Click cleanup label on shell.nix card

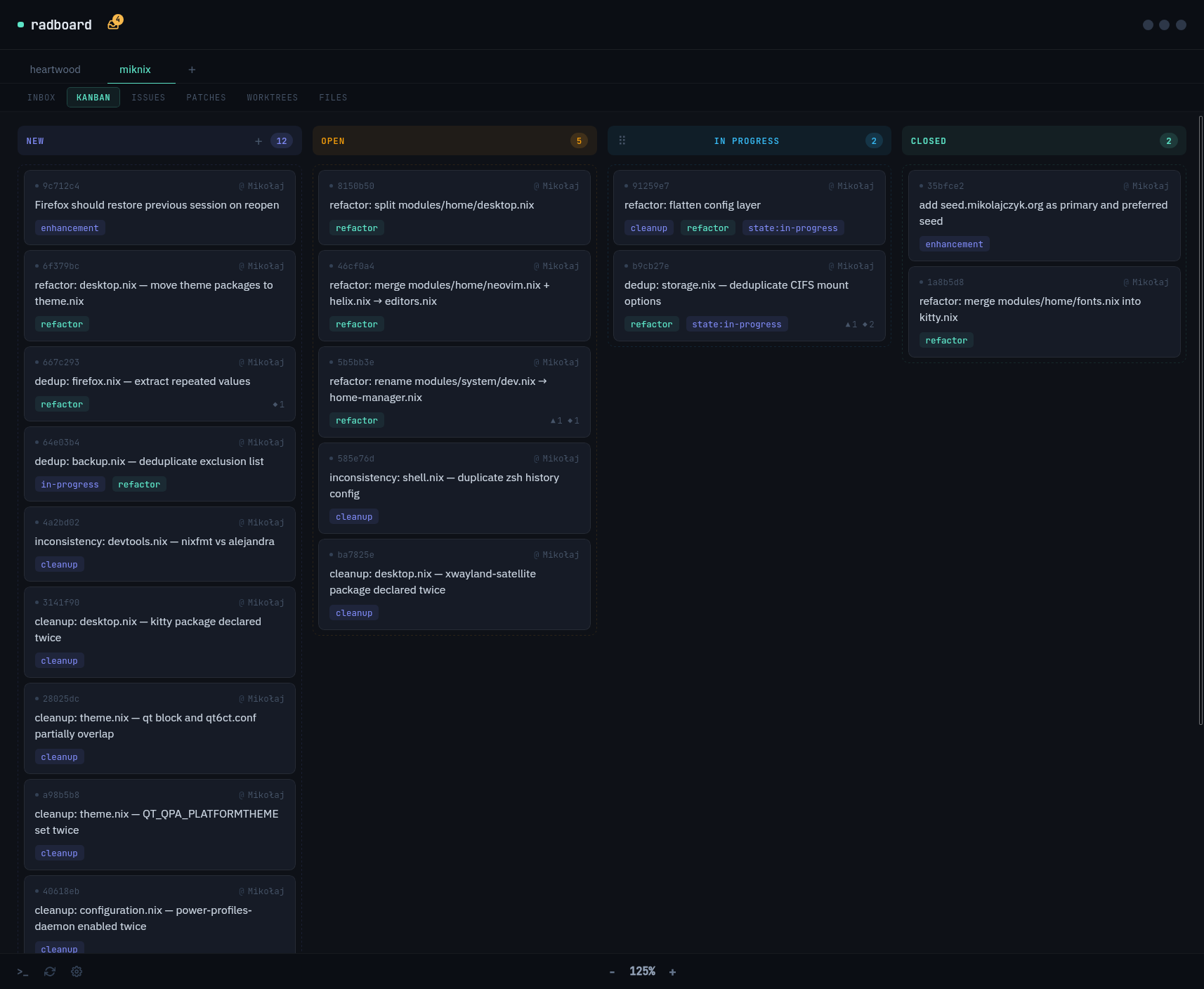click(354, 517)
